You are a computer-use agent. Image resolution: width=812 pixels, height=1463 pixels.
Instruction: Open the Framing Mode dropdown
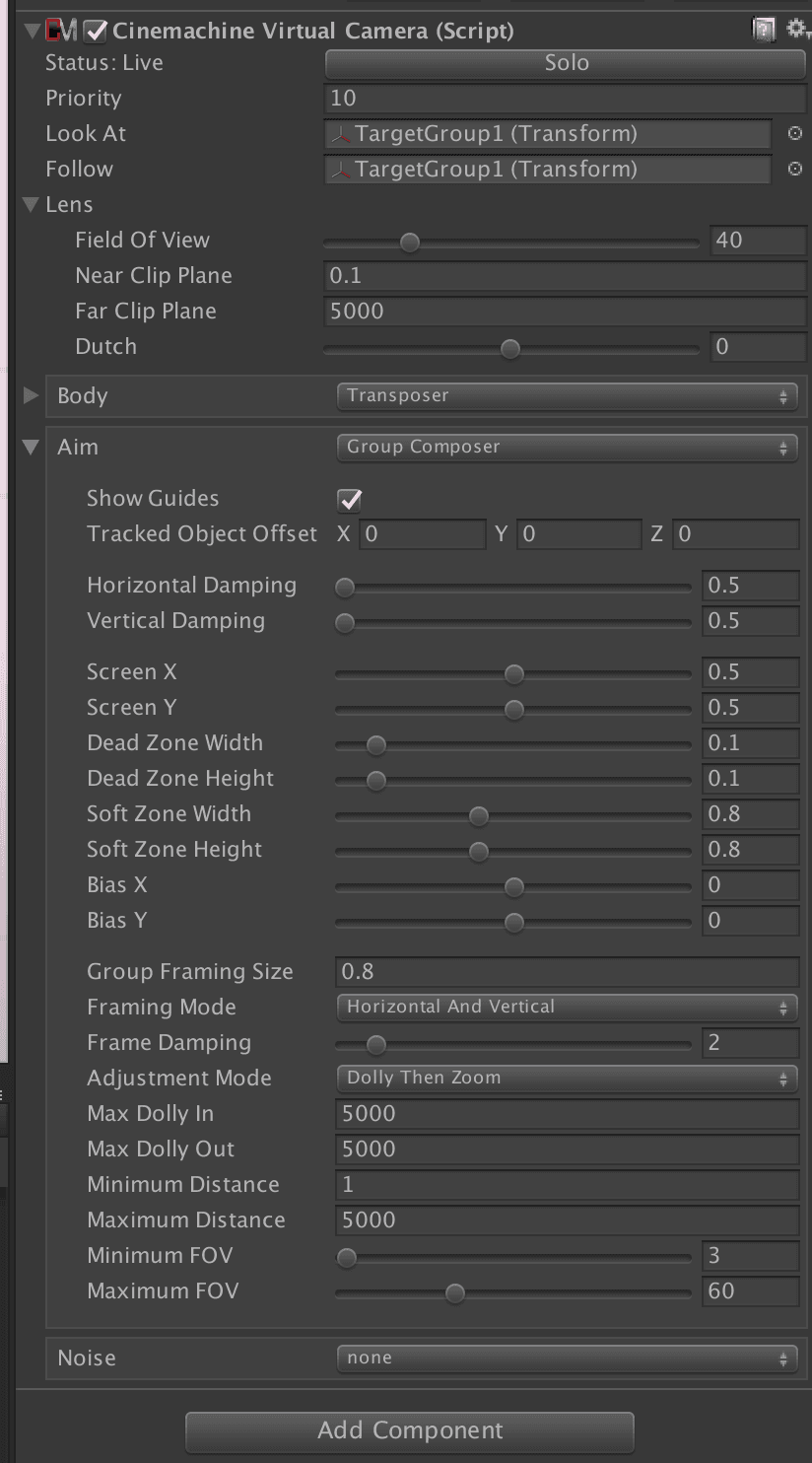[x=567, y=1008]
